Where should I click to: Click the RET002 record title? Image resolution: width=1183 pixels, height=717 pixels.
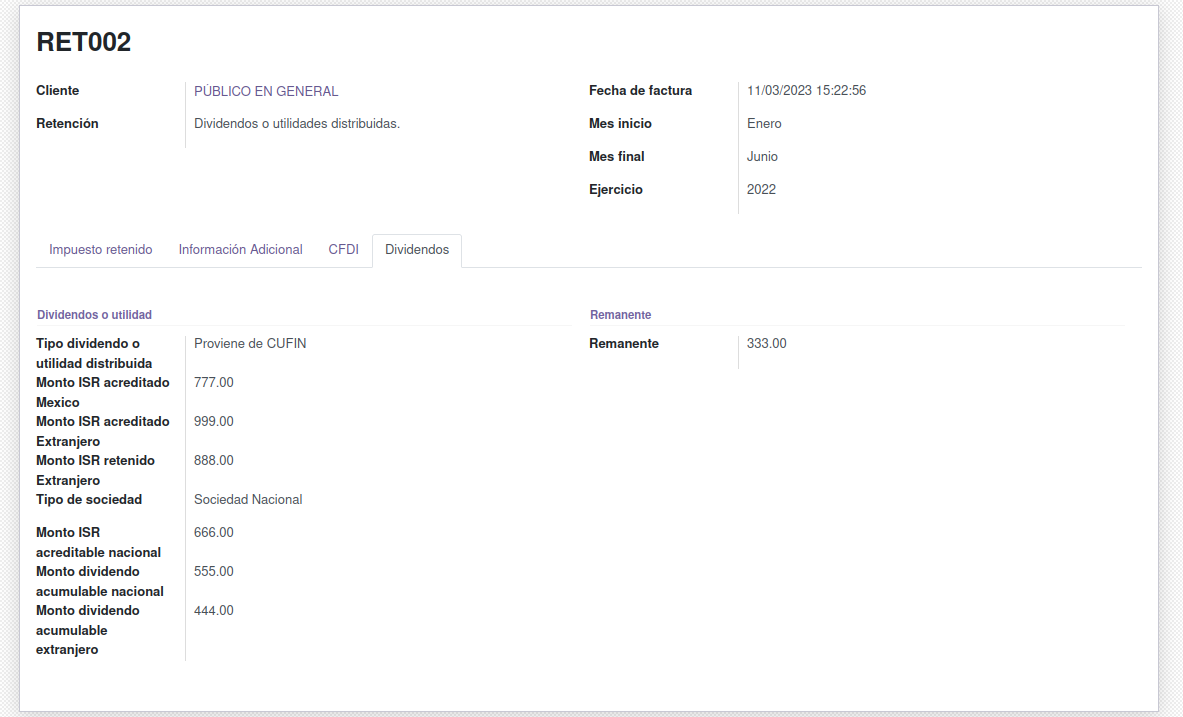(x=84, y=42)
